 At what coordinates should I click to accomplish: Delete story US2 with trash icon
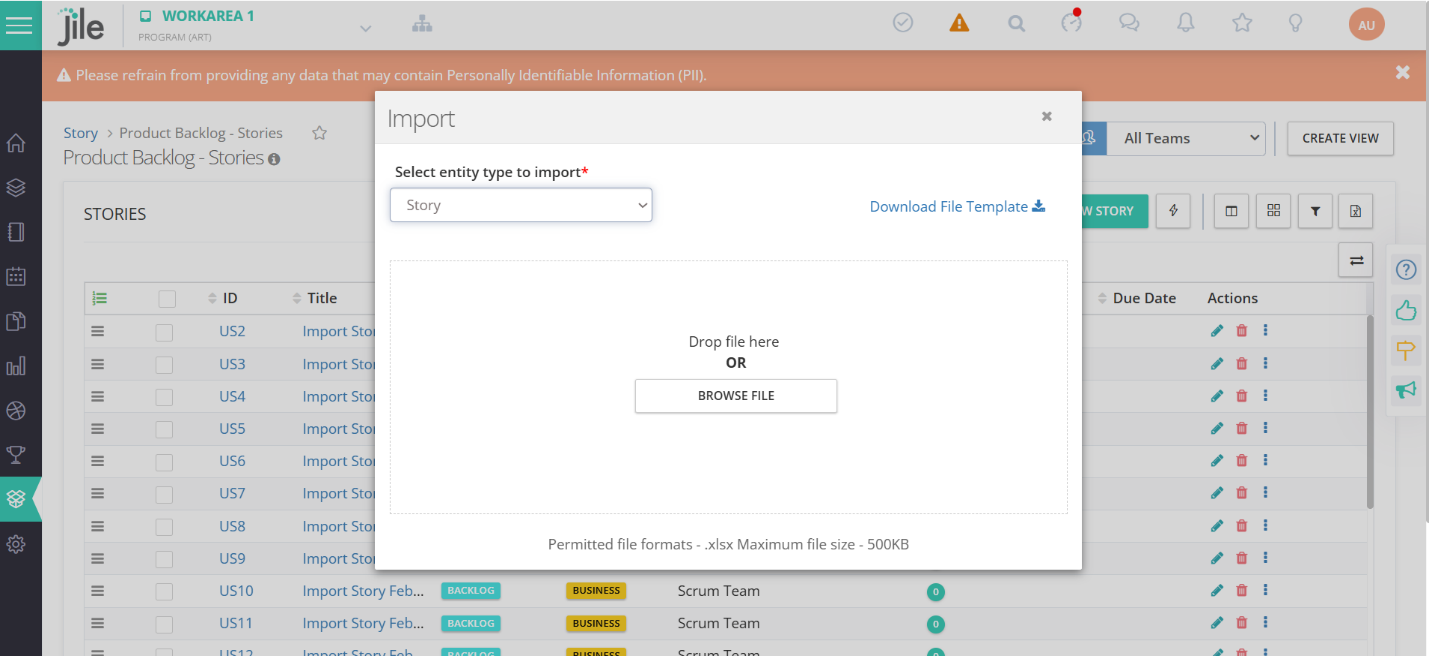[x=1241, y=331]
